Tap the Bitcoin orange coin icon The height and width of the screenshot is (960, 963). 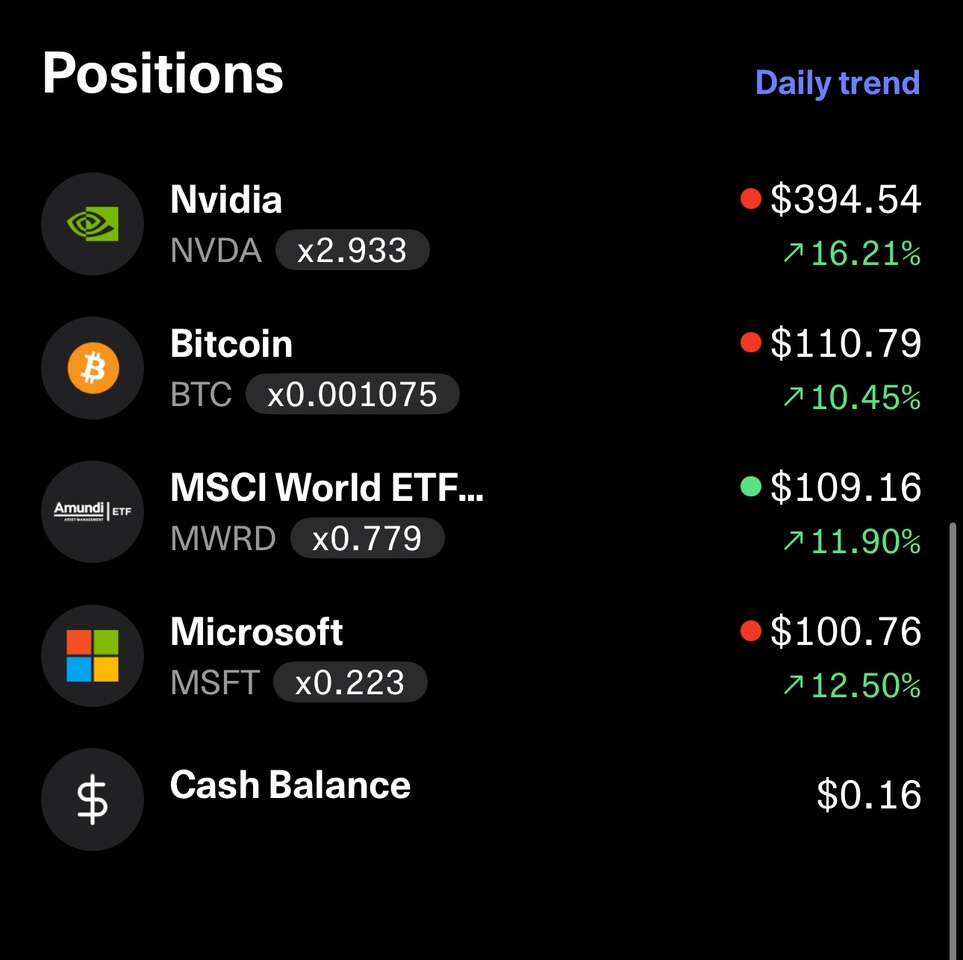click(x=93, y=367)
